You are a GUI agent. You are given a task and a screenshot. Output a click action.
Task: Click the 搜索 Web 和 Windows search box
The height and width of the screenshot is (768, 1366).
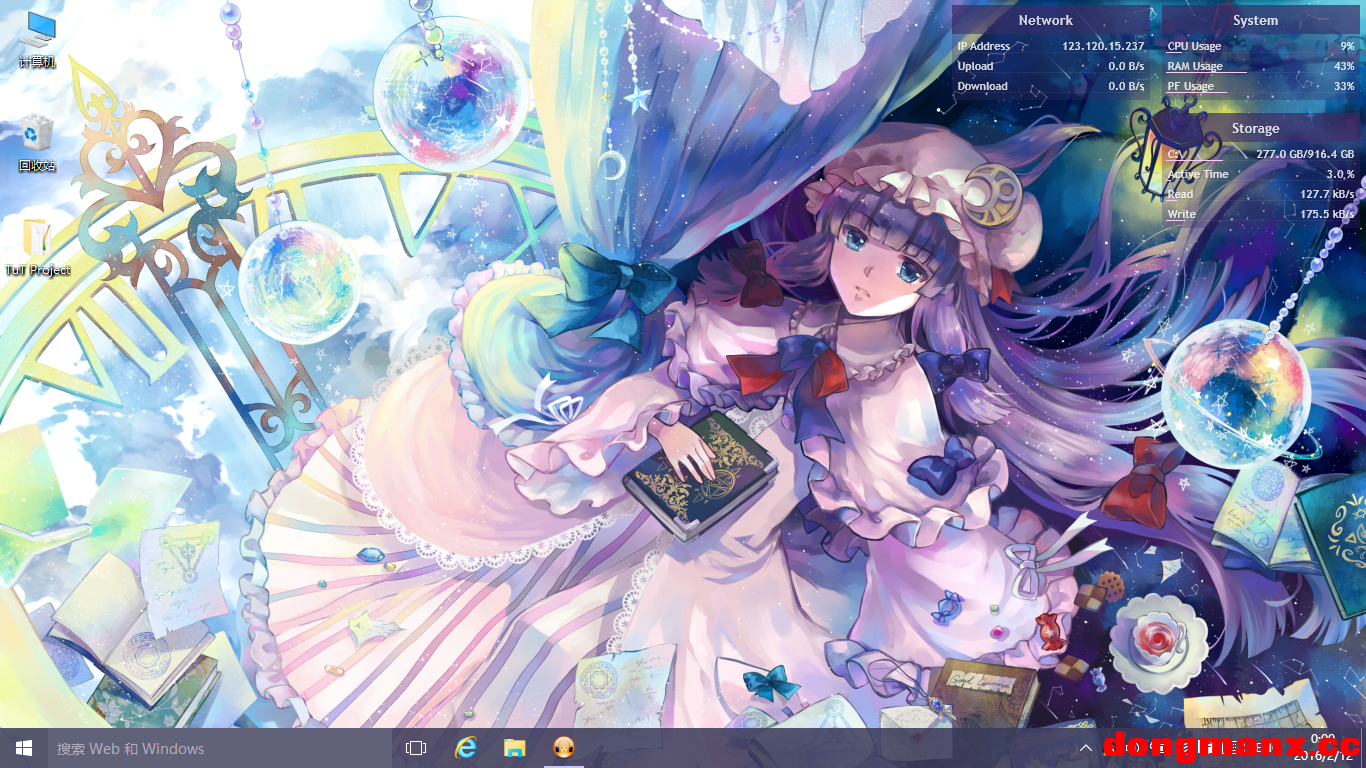tap(220, 748)
